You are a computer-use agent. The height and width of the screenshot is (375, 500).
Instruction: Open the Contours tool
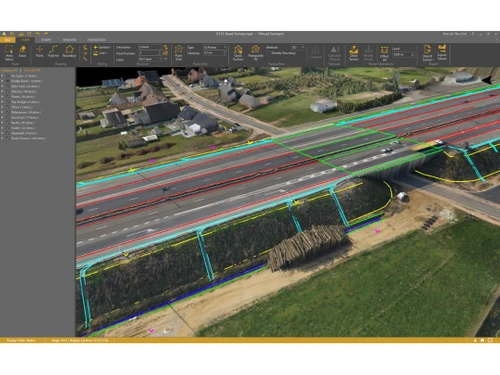(x=315, y=53)
